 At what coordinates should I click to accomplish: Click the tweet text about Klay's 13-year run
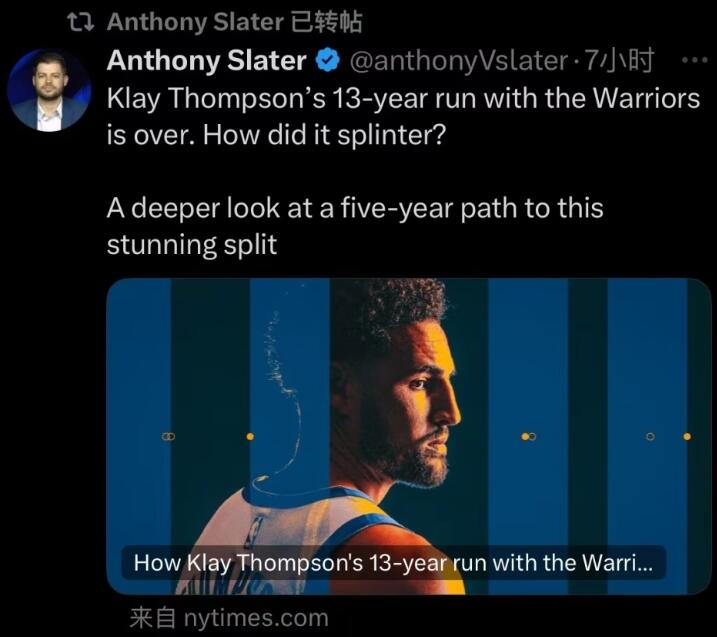click(x=402, y=117)
